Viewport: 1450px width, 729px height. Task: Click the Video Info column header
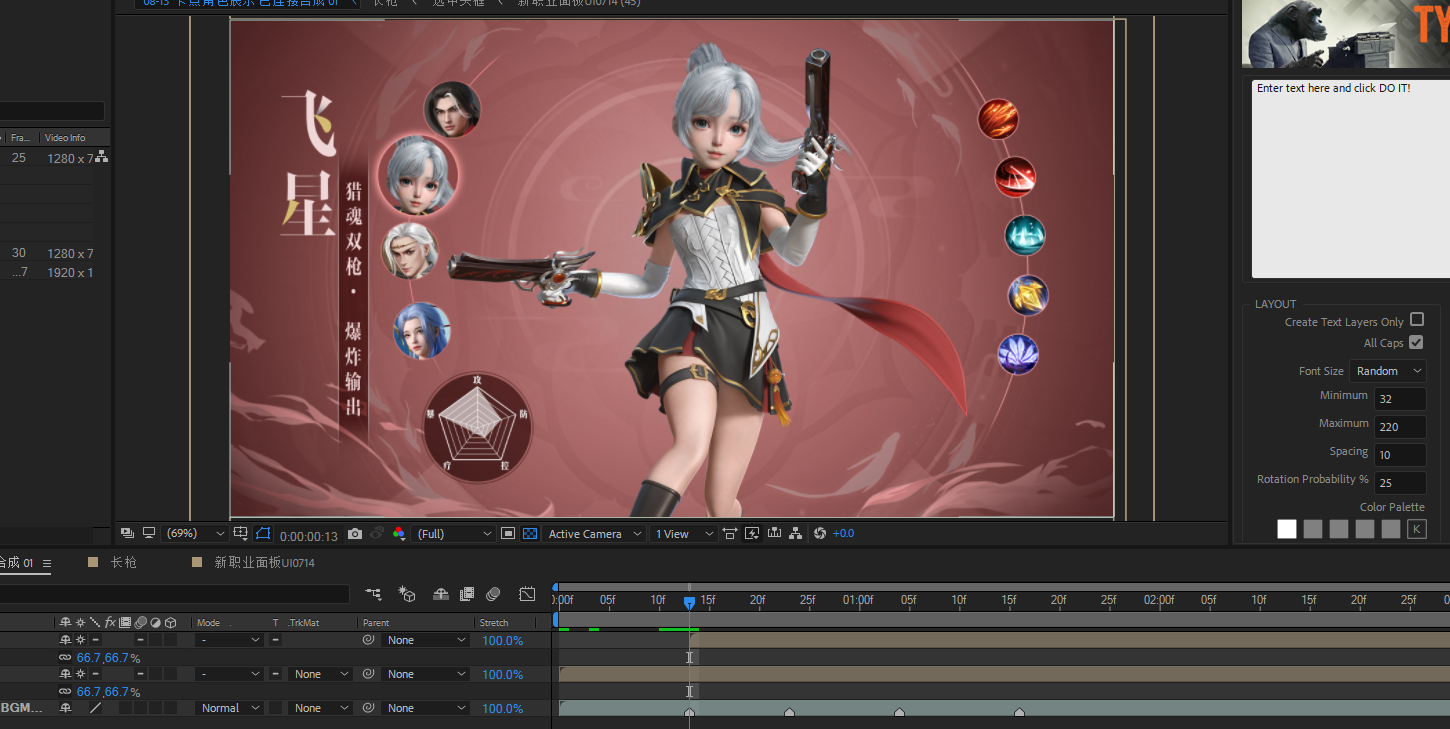(x=65, y=138)
